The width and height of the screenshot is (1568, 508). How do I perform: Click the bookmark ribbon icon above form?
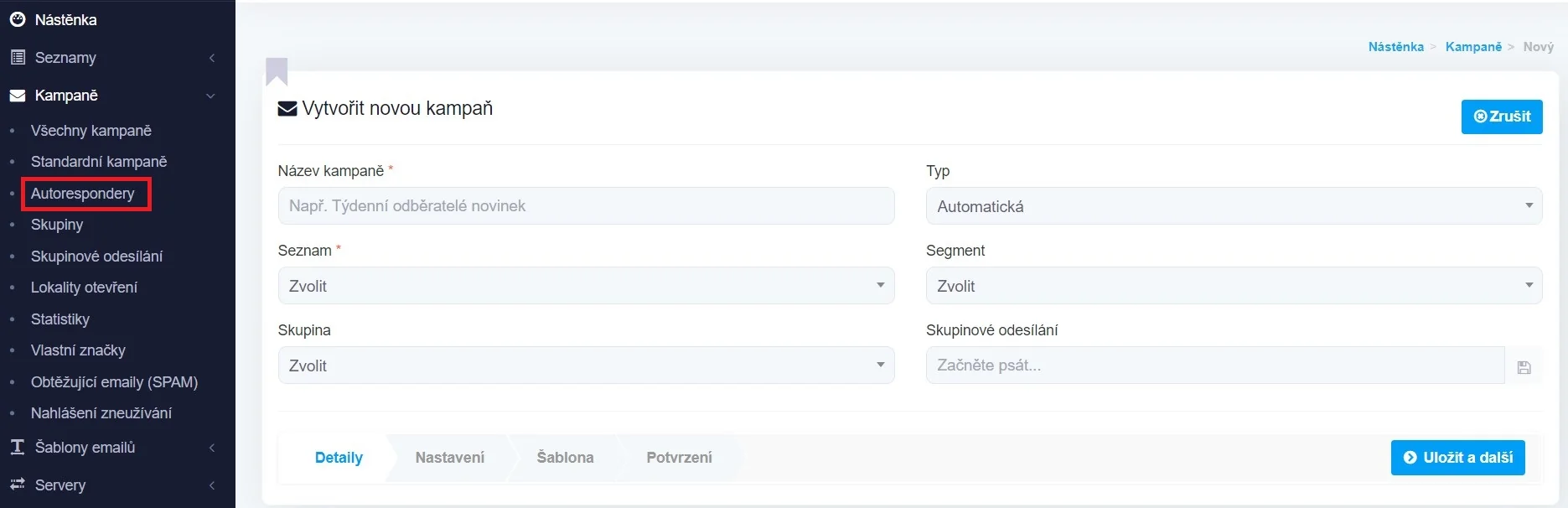pyautogui.click(x=277, y=71)
